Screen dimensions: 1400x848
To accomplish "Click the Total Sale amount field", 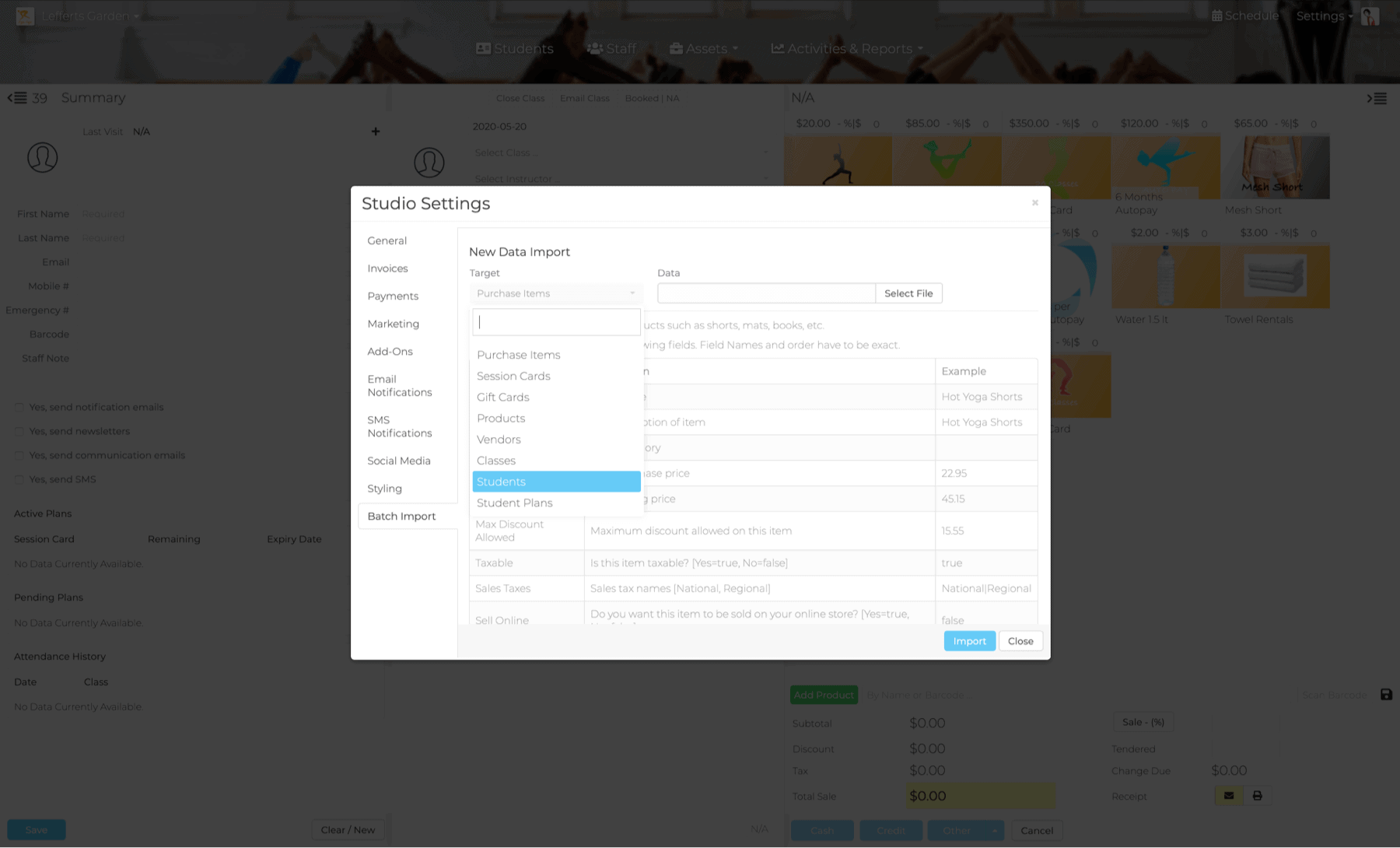I will (x=981, y=796).
